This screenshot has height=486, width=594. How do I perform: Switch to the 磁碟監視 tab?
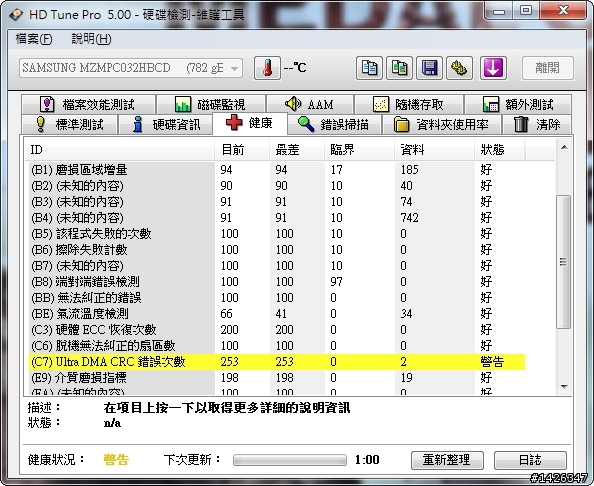[211, 104]
